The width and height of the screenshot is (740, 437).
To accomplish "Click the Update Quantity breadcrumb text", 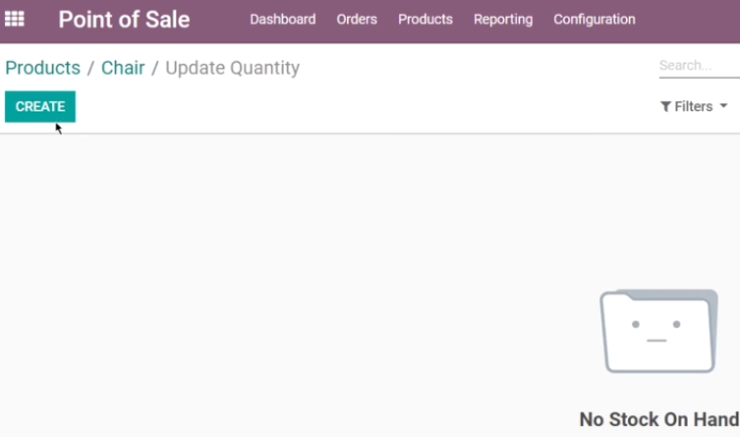I will pyautogui.click(x=232, y=68).
